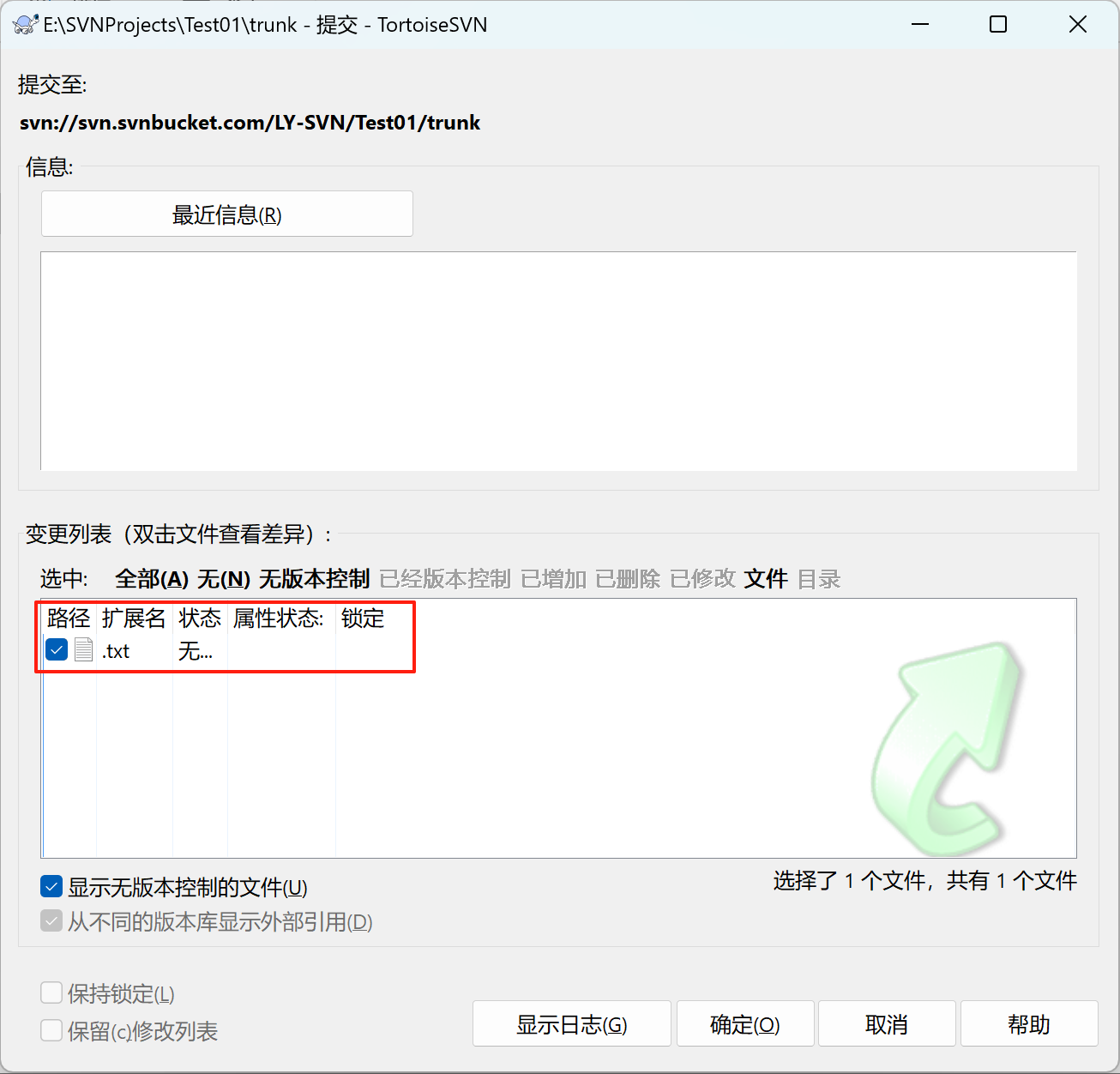Screen dimensions: 1120x1074
Task: Click 已修改 selection link
Action: coord(702,579)
